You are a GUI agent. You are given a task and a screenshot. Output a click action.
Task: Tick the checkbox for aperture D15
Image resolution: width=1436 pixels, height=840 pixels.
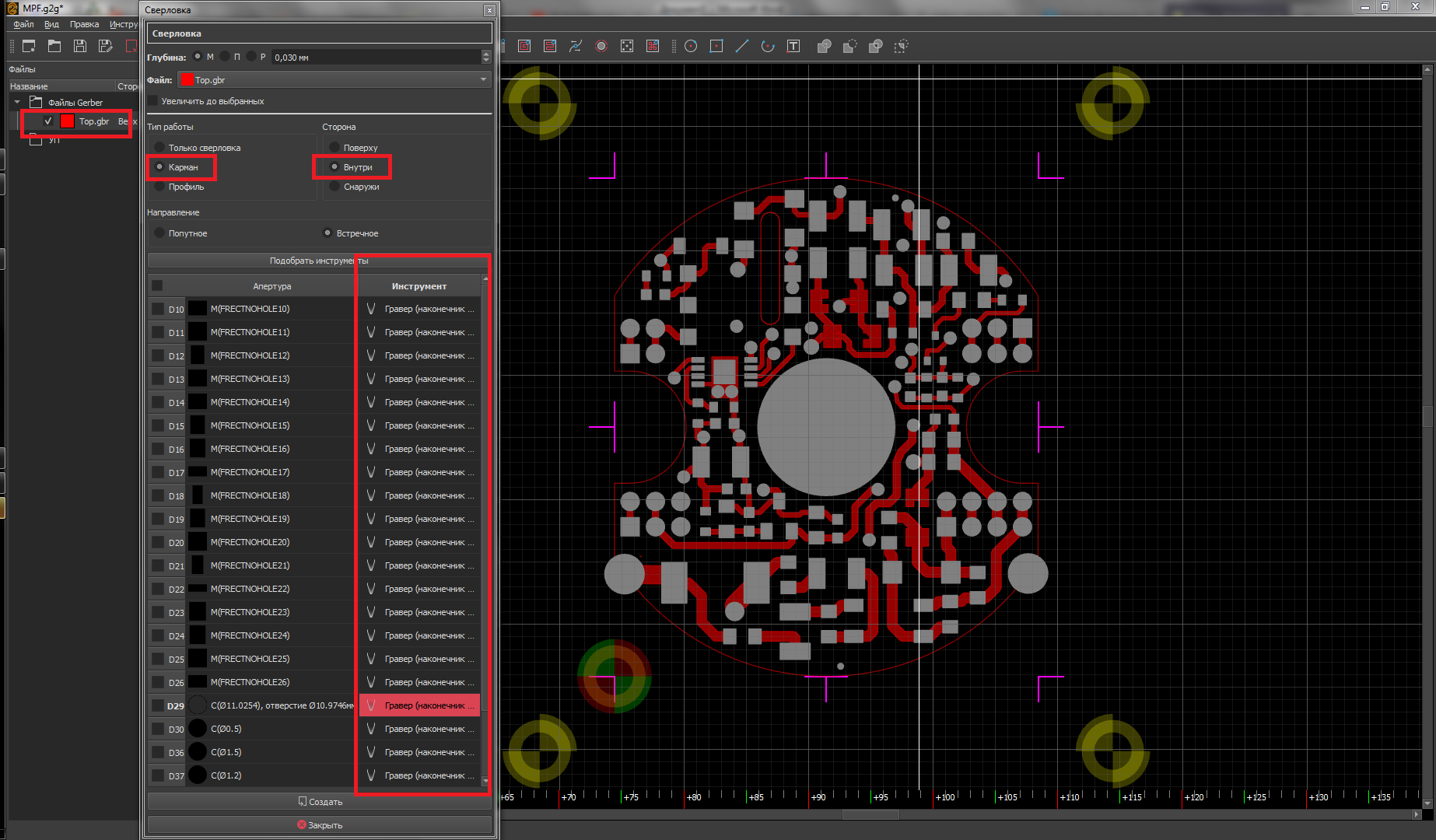[x=158, y=425]
